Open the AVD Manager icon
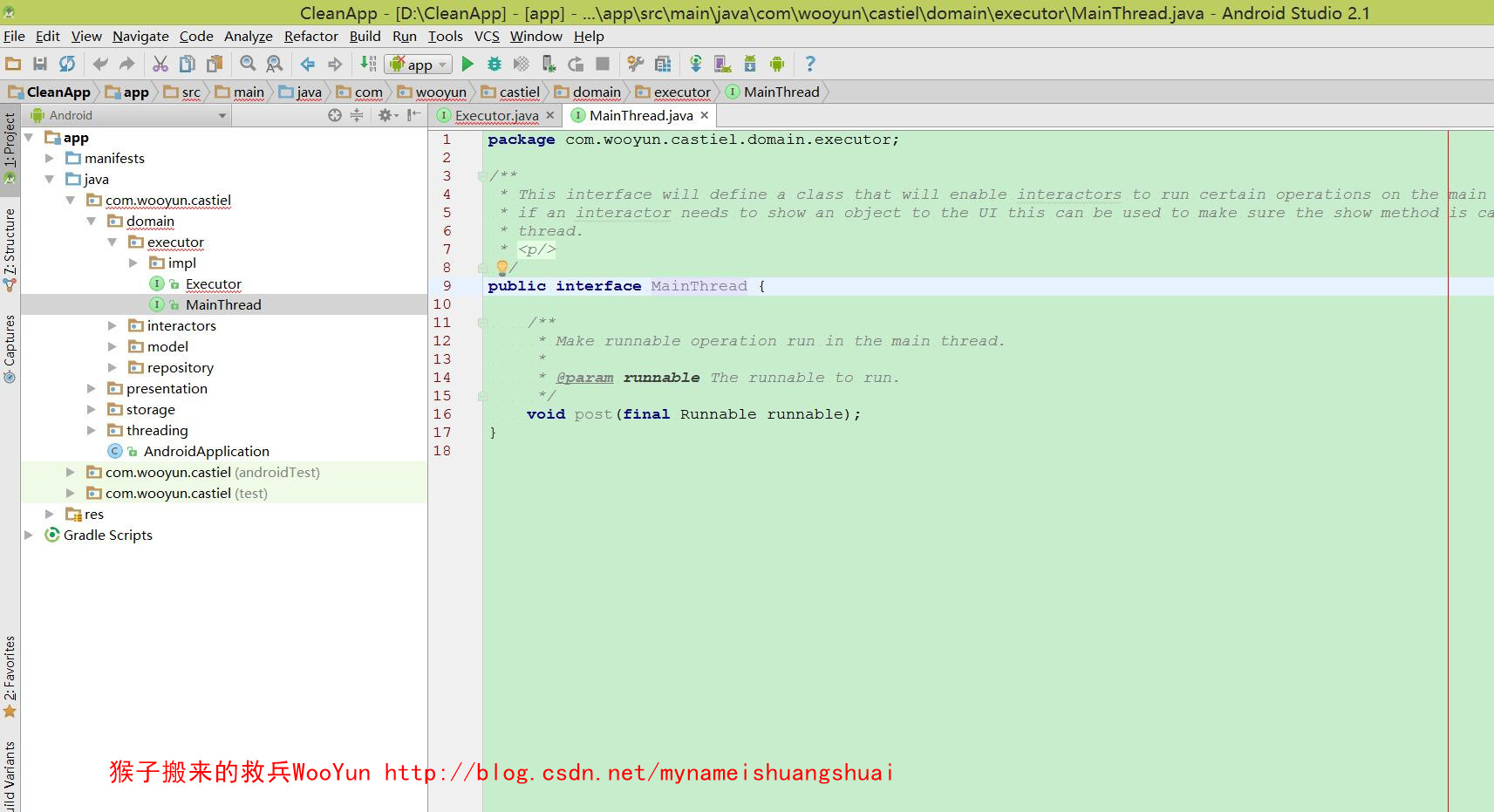This screenshot has width=1494, height=812. [x=722, y=64]
